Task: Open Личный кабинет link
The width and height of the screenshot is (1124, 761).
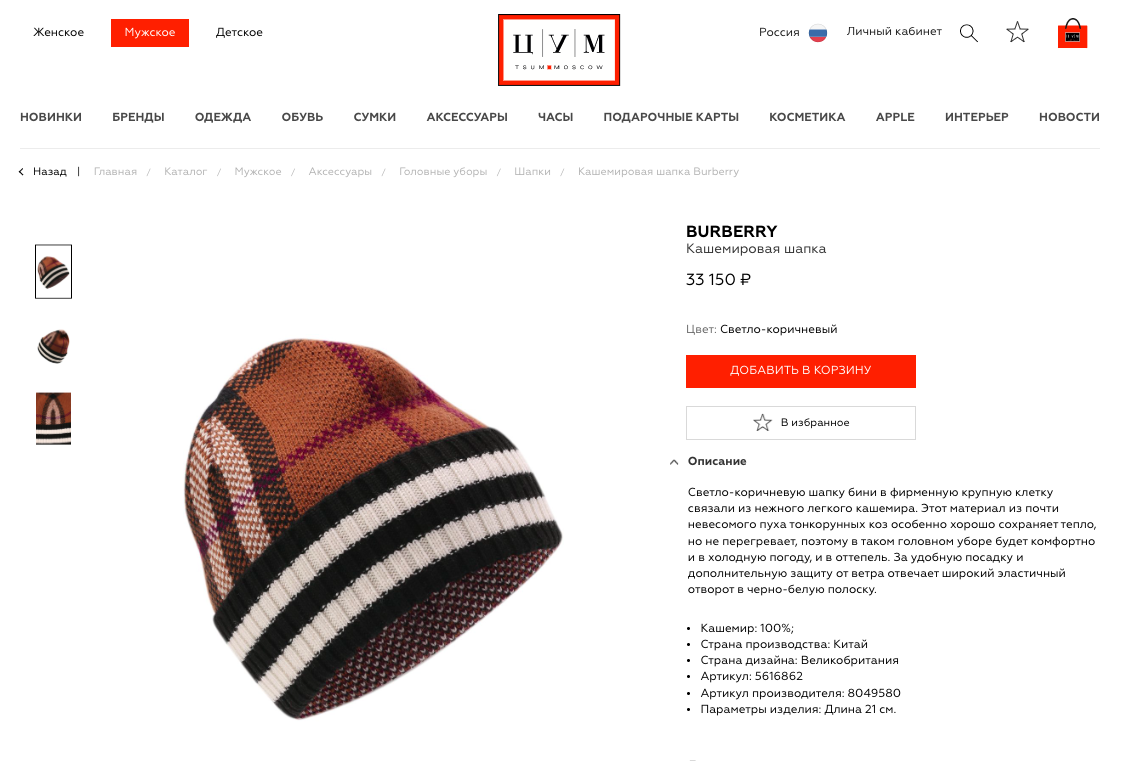Action: tap(894, 32)
